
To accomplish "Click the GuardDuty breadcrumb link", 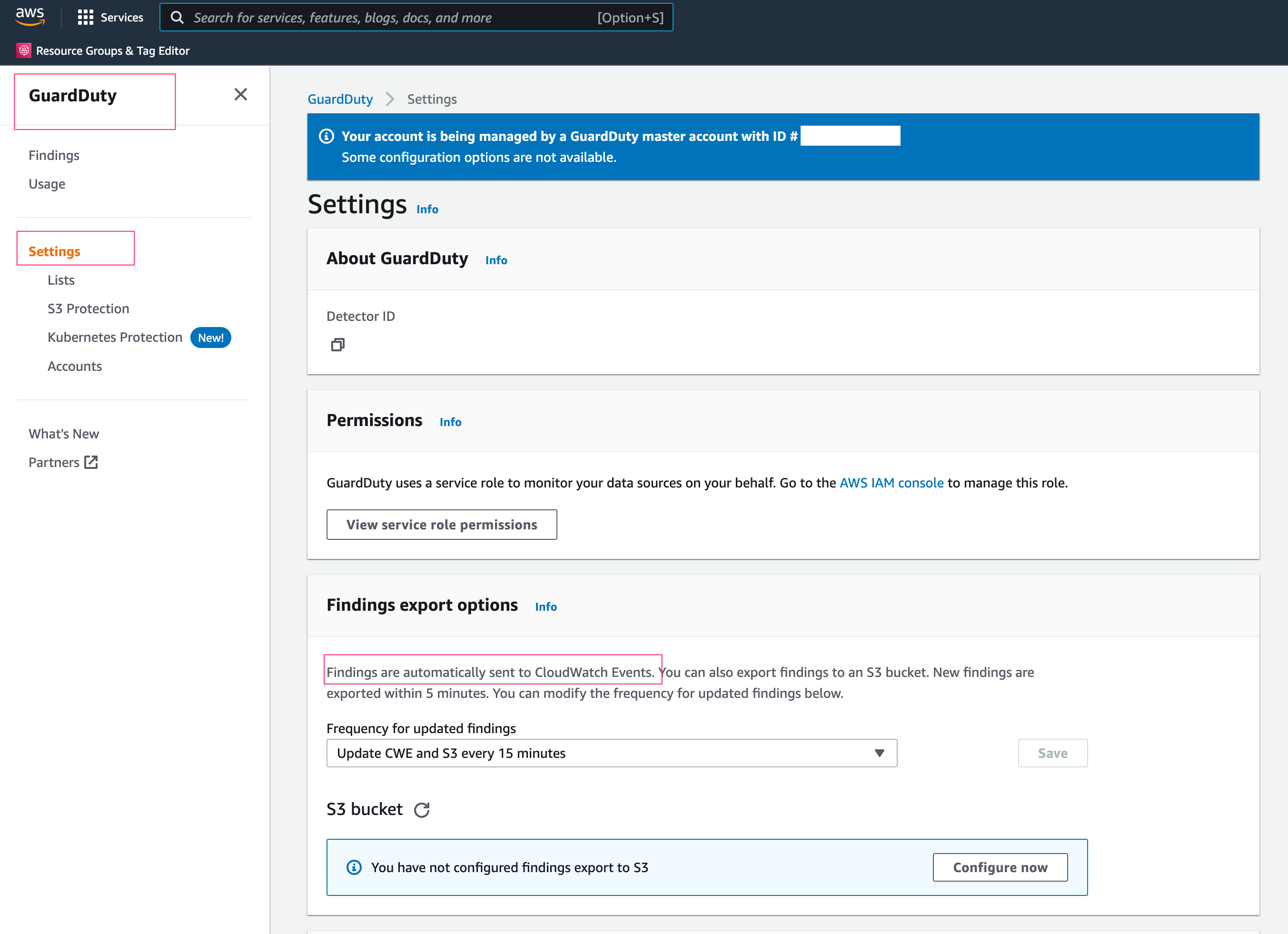I will tap(340, 99).
